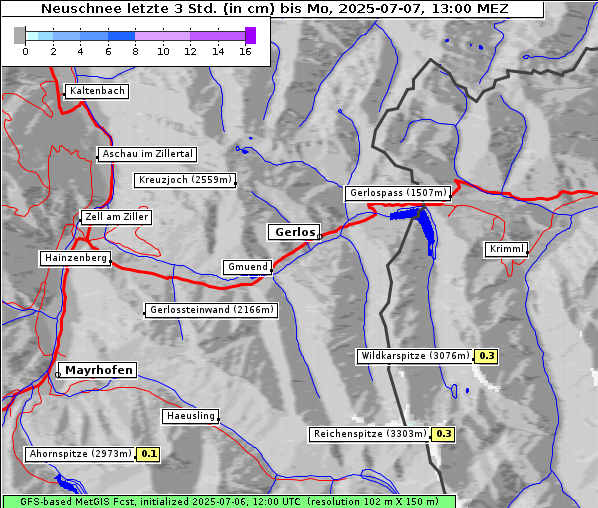Click the Gerlos town label
This screenshot has height=508, width=598.
point(294,232)
